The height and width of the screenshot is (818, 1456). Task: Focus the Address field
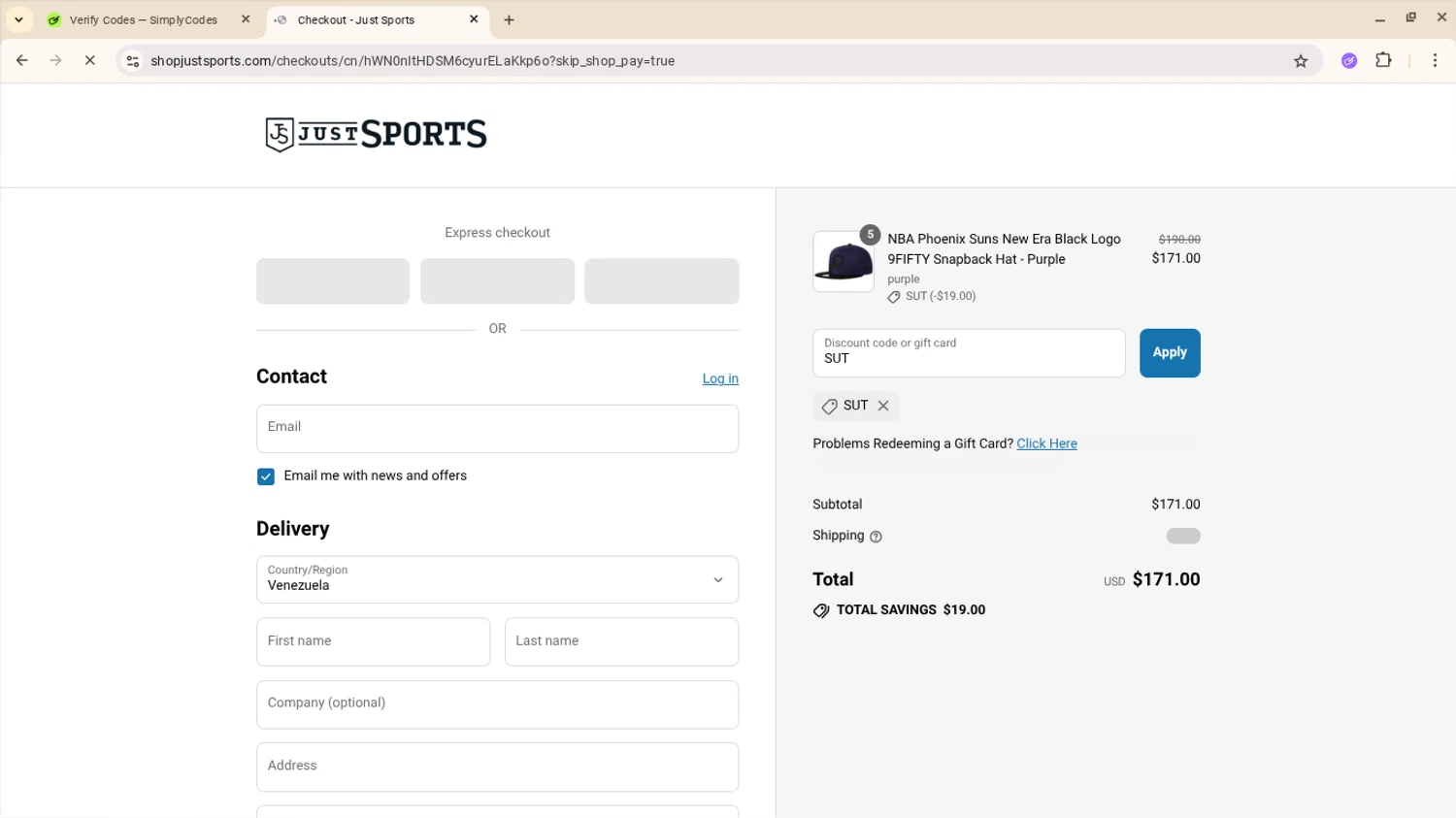tap(497, 767)
